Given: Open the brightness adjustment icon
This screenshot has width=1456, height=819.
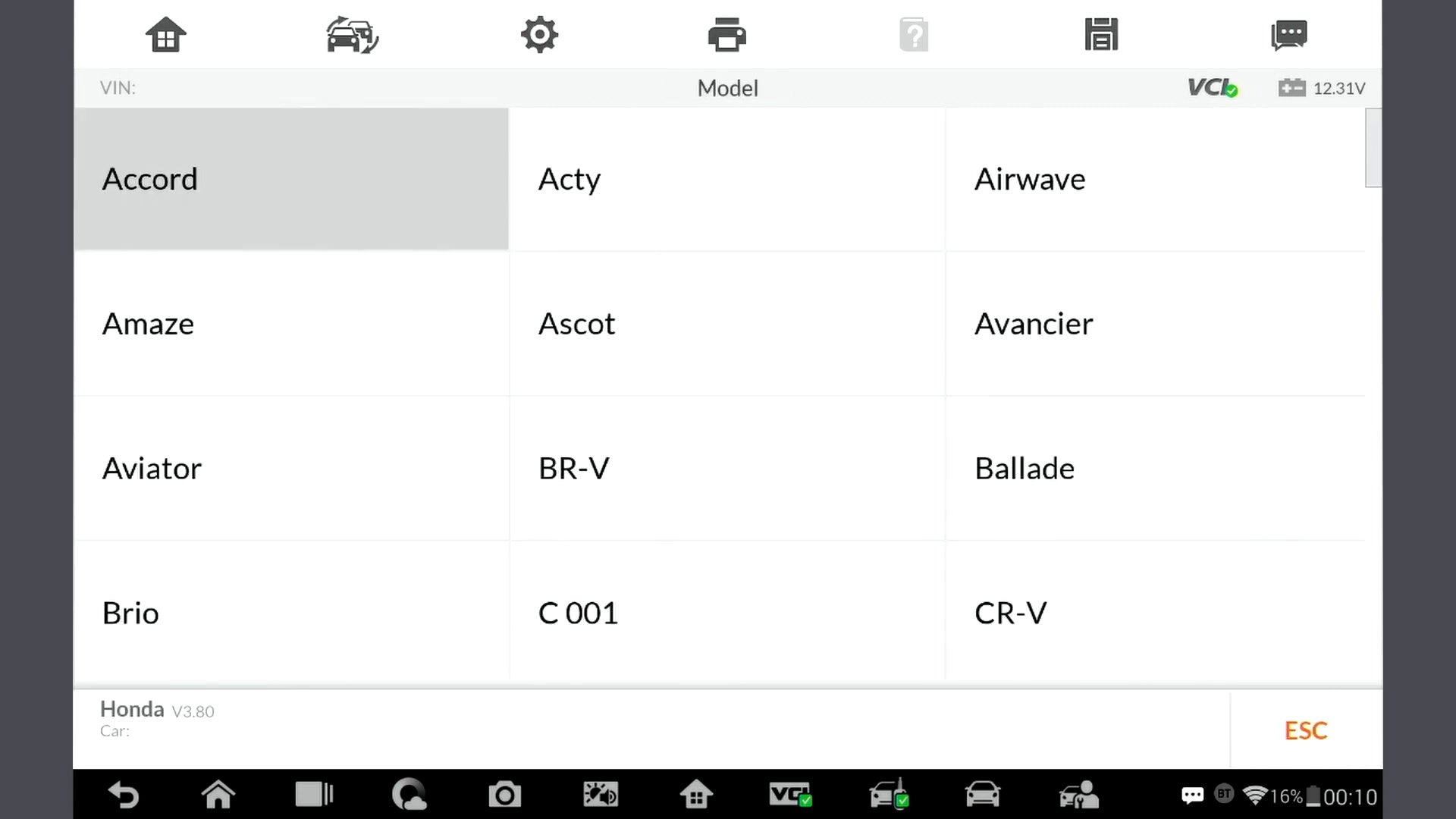Looking at the screenshot, I should pos(600,795).
